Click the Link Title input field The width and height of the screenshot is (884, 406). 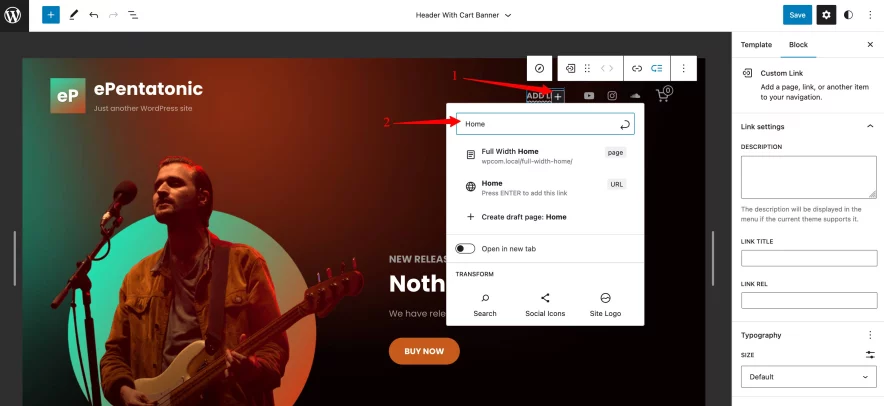(x=808, y=258)
